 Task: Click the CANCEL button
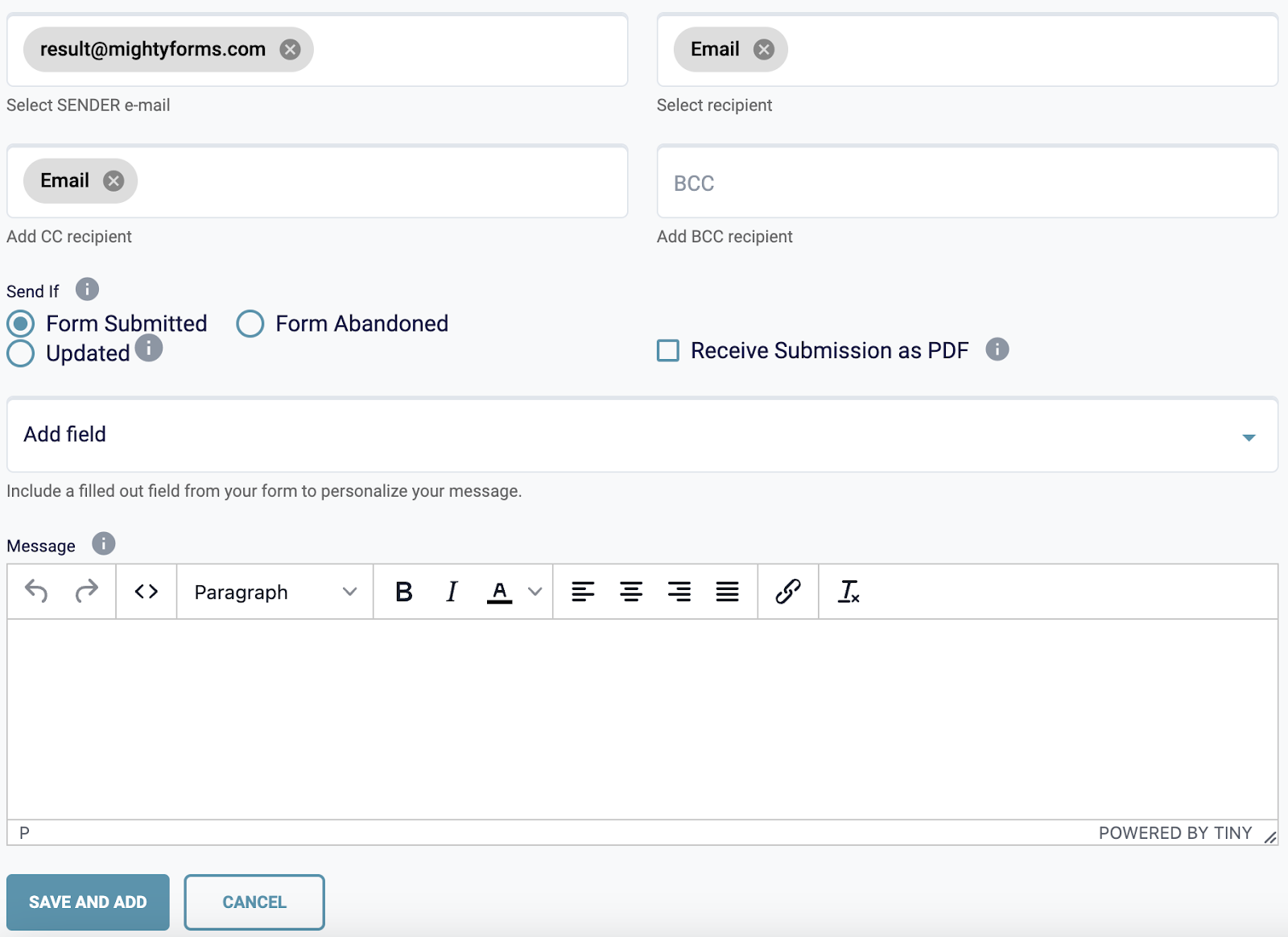[254, 902]
